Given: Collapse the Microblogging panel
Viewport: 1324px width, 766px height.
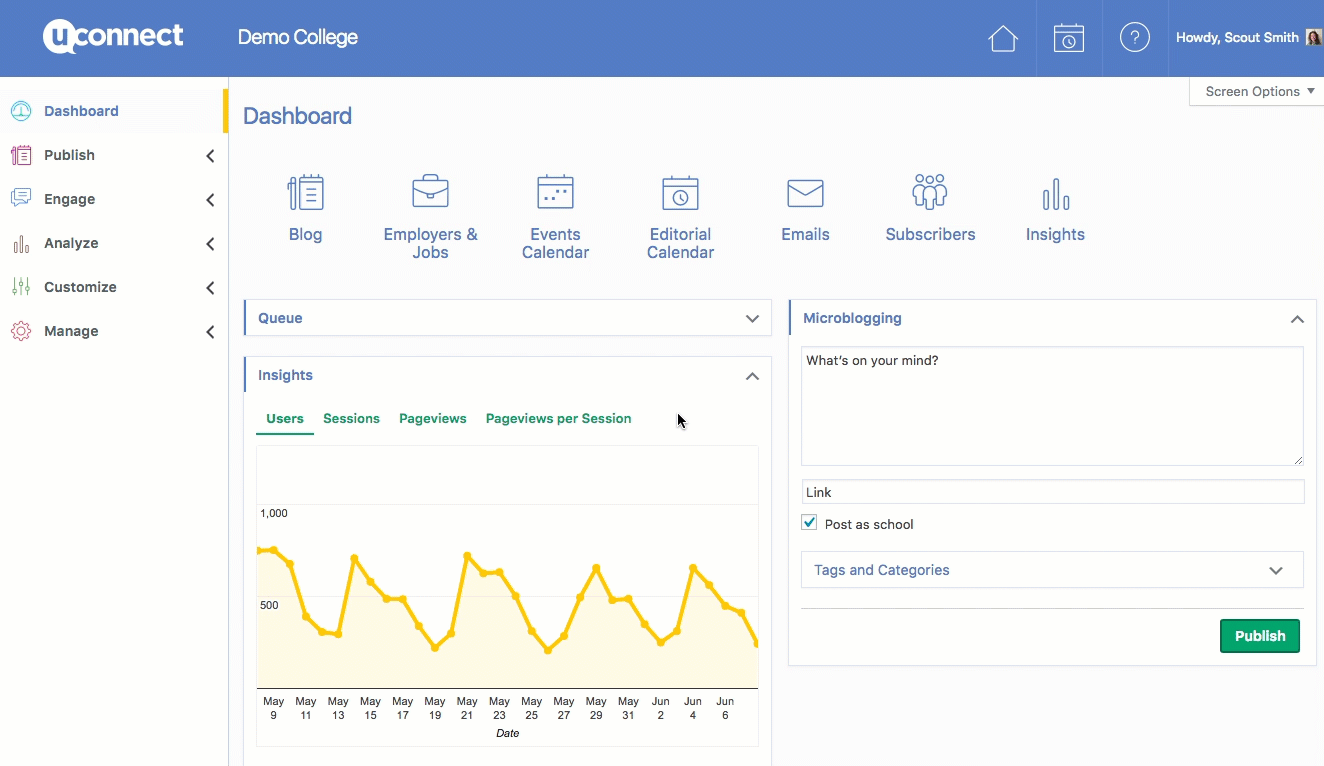Looking at the screenshot, I should point(1297,319).
